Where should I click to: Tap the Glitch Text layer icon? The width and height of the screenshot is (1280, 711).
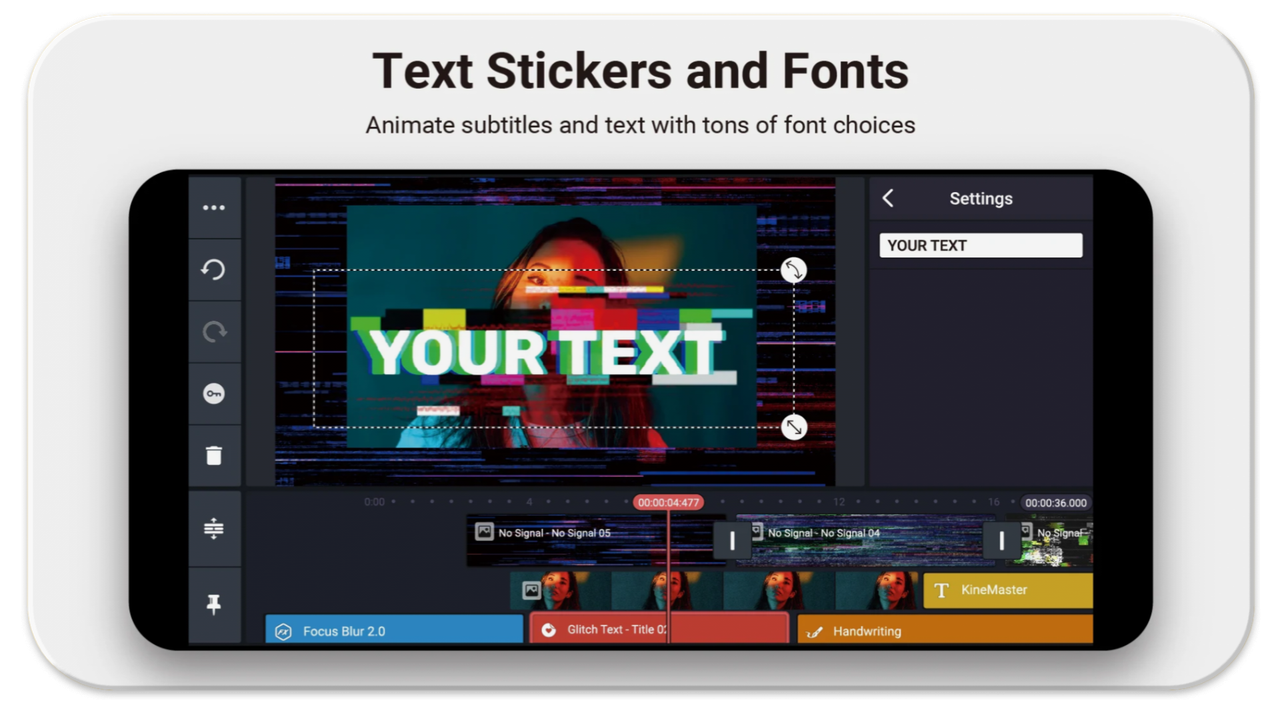coord(548,630)
